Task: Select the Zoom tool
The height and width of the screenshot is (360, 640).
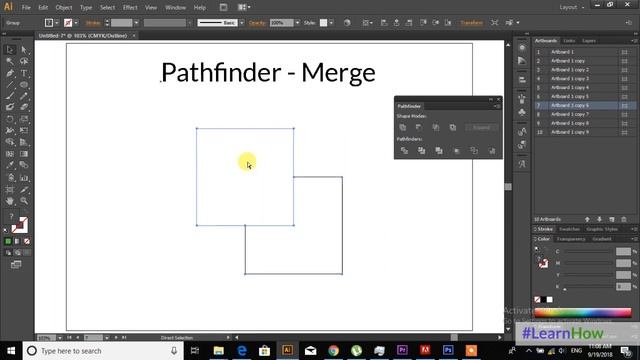Action: 24,201
